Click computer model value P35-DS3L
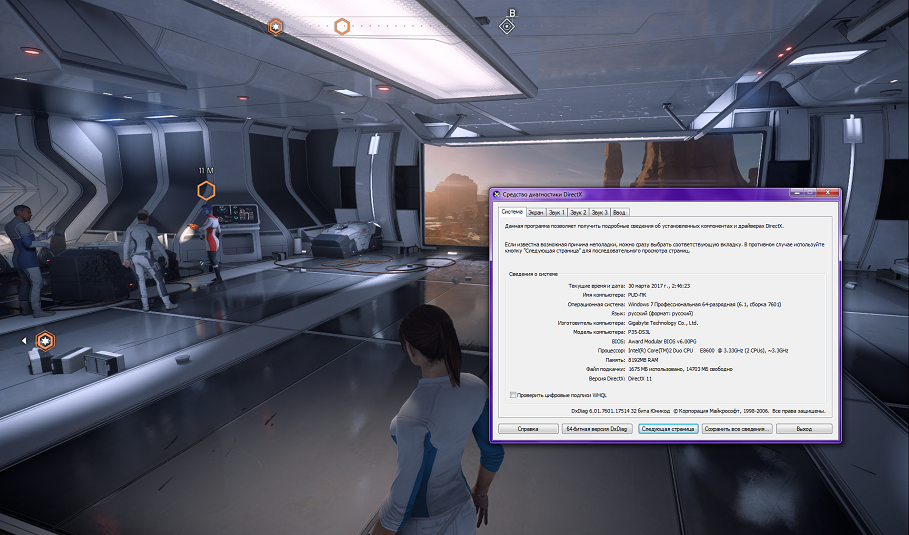The image size is (909, 535). click(x=639, y=332)
